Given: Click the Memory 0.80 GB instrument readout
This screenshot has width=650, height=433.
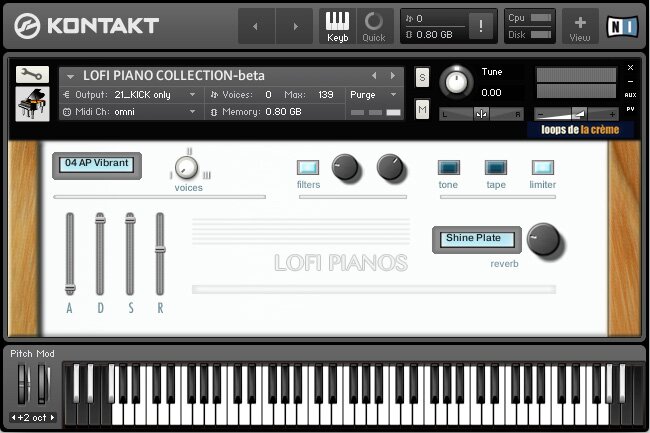Looking at the screenshot, I should [283, 111].
